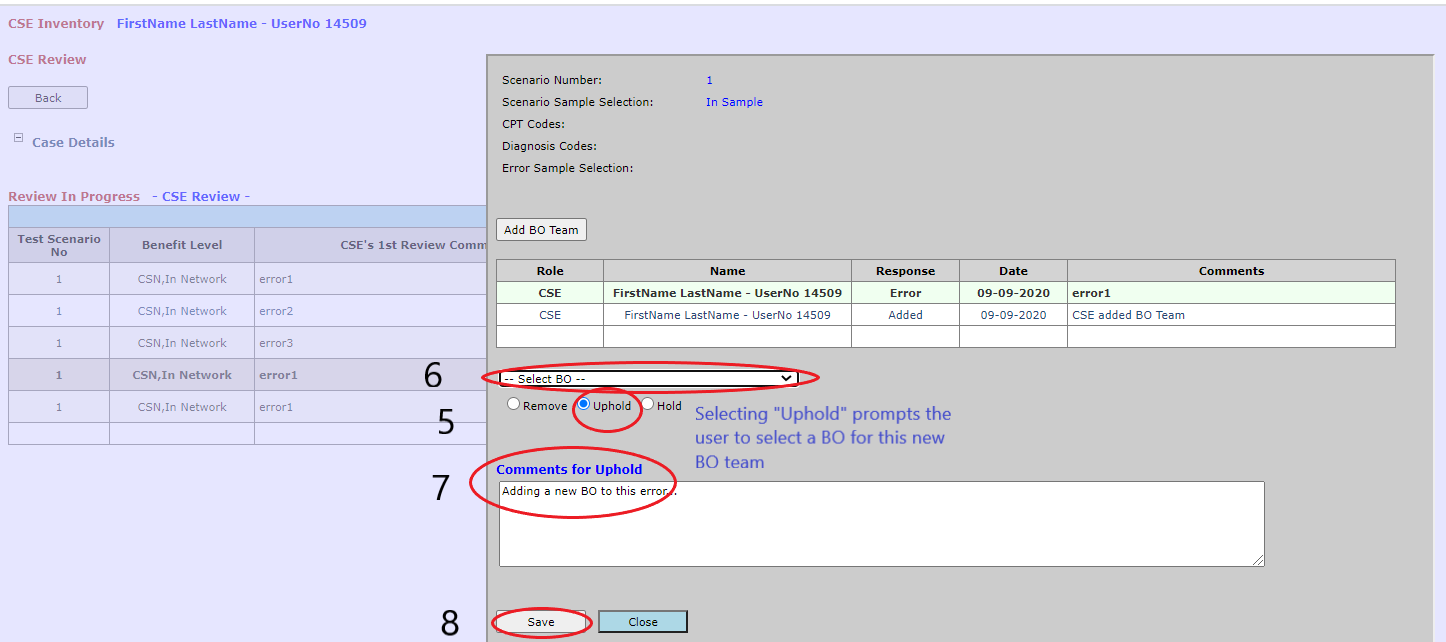Select the error3 row comment
Viewport: 1446px width, 642px height.
[276, 343]
